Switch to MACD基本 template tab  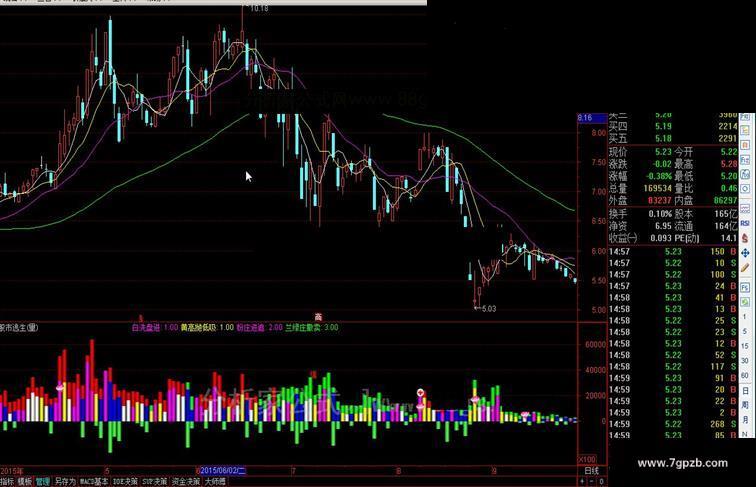pyautogui.click(x=94, y=482)
